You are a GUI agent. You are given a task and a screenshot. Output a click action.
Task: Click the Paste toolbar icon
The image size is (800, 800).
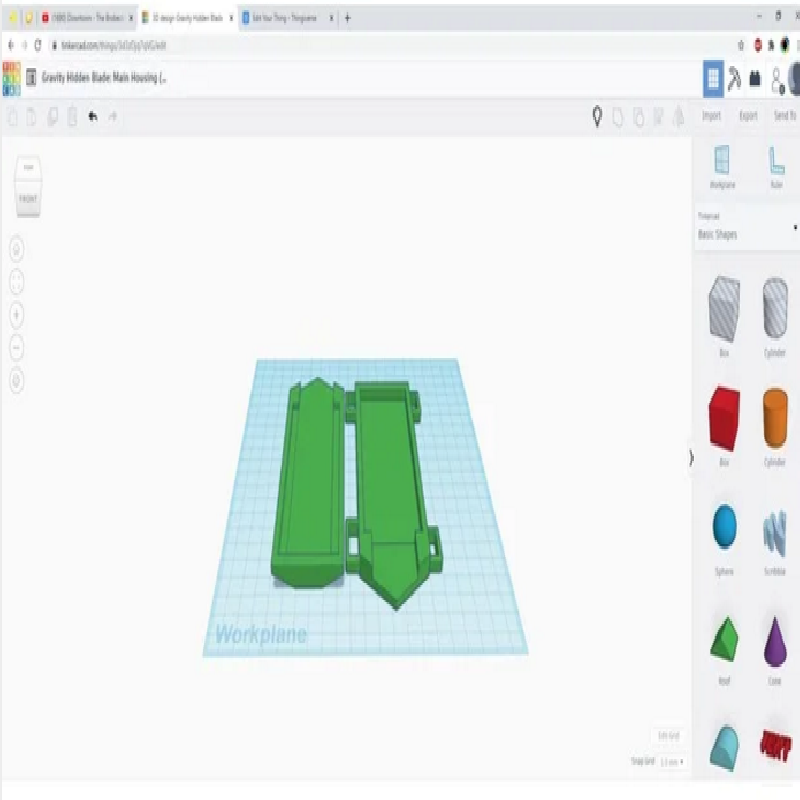[x=32, y=117]
